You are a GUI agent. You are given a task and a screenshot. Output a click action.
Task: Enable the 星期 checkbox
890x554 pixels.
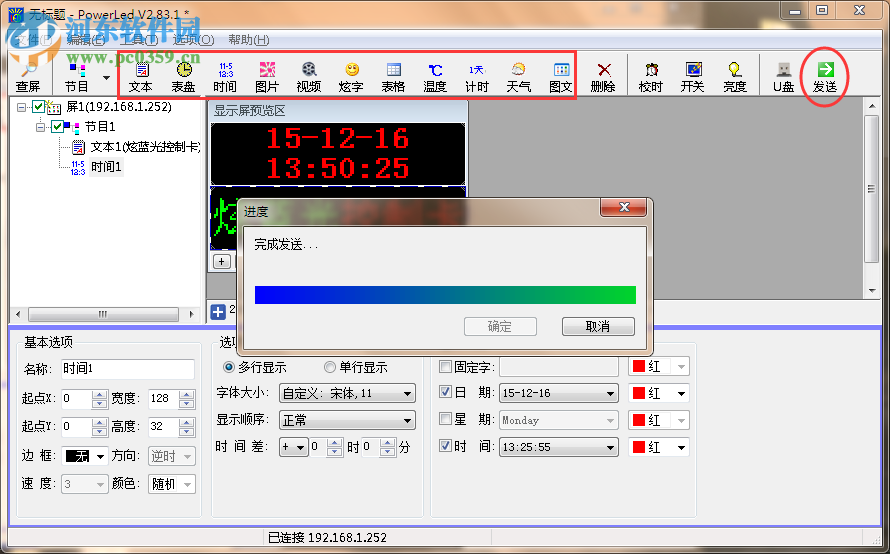click(446, 419)
